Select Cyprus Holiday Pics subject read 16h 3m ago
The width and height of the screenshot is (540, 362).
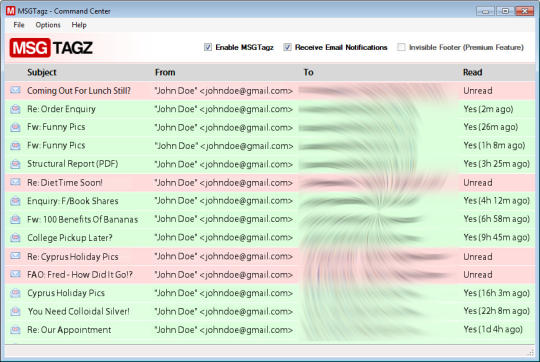[66, 293]
